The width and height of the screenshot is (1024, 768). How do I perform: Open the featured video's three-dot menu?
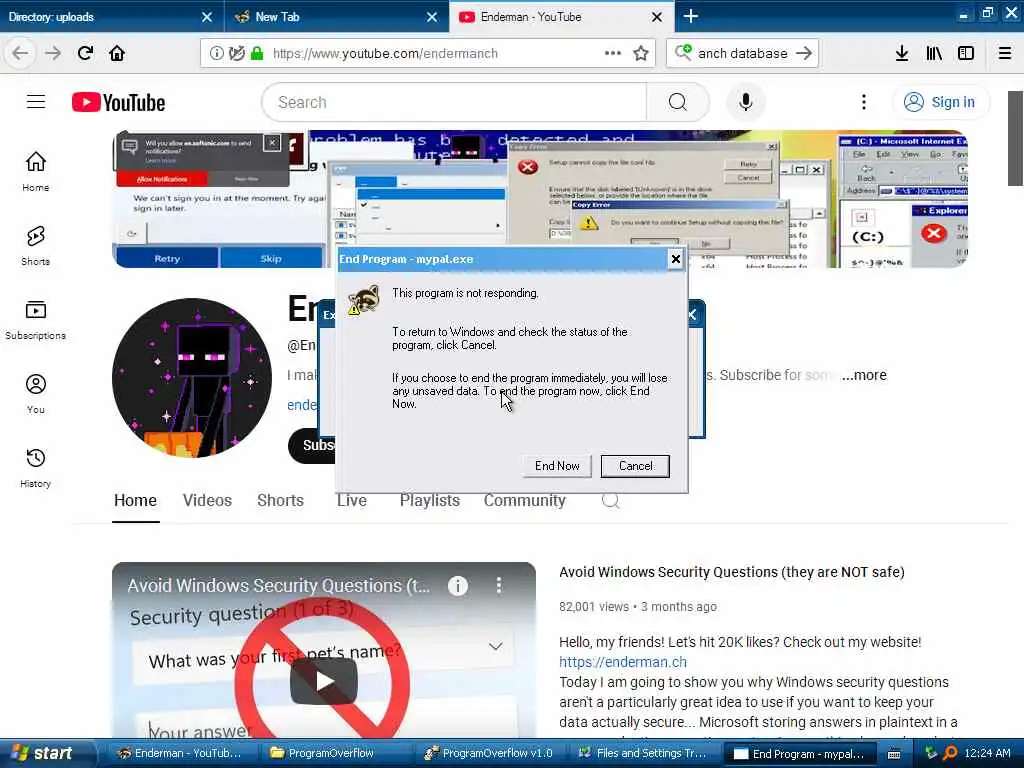tap(499, 585)
